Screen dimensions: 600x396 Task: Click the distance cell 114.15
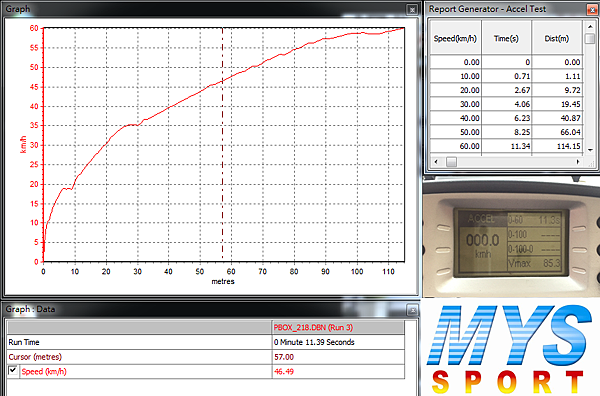coord(557,146)
